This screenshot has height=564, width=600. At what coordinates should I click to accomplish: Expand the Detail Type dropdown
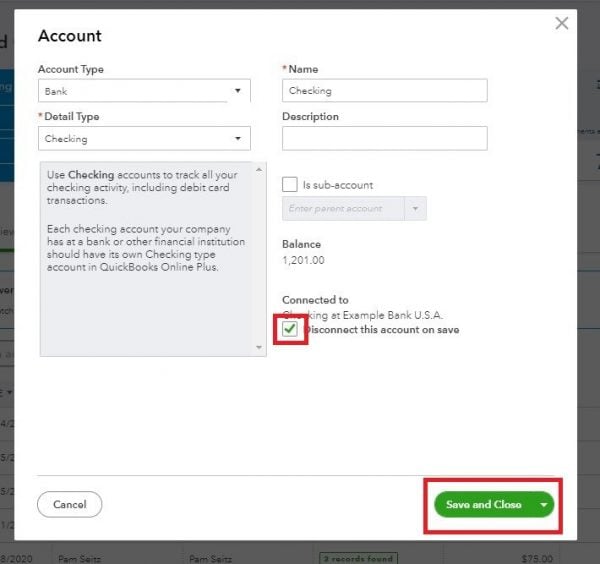(143, 139)
